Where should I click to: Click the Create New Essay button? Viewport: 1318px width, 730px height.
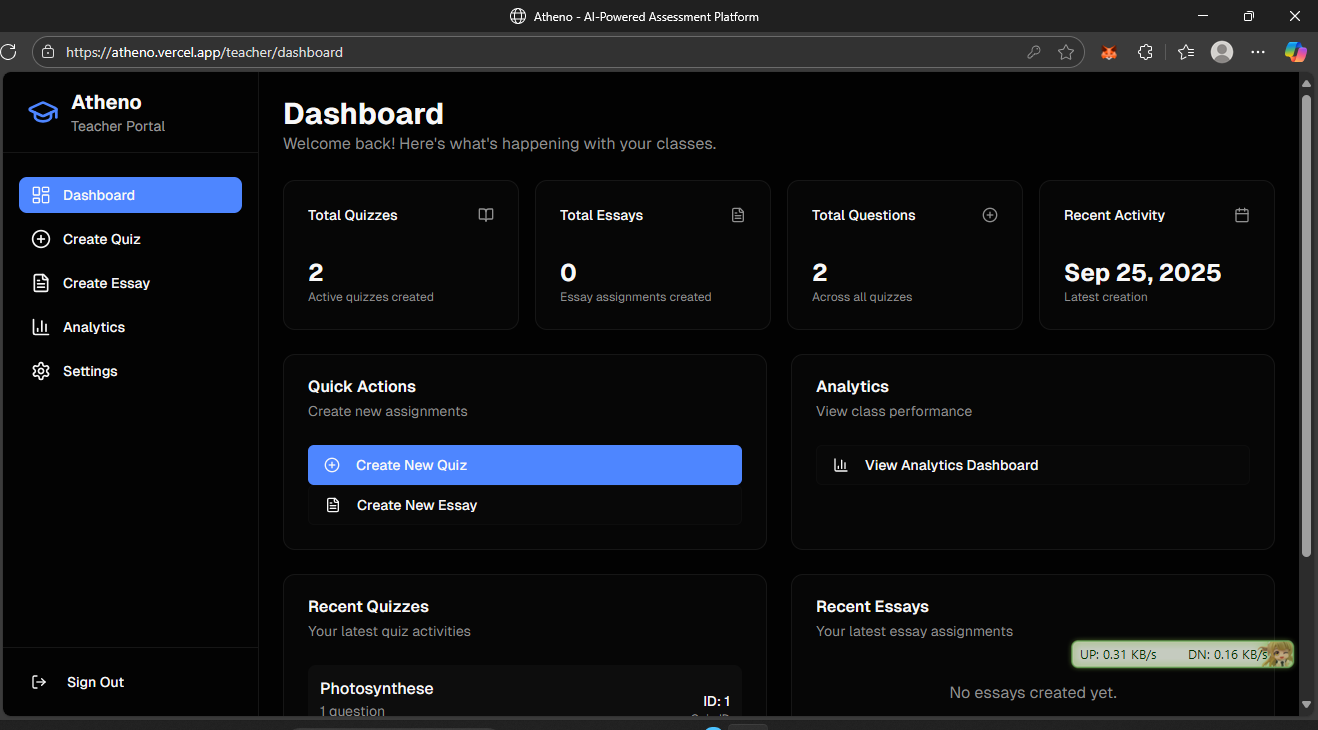coord(525,505)
